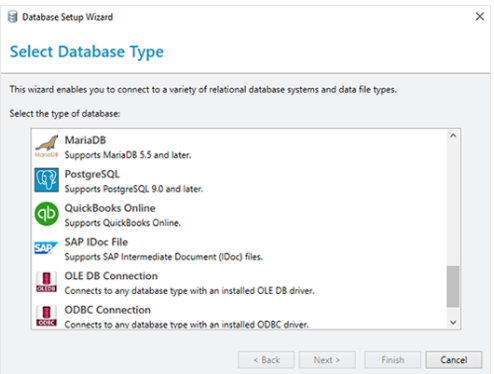Click the Cancel button
This screenshot has height=374, width=494.
click(x=454, y=360)
